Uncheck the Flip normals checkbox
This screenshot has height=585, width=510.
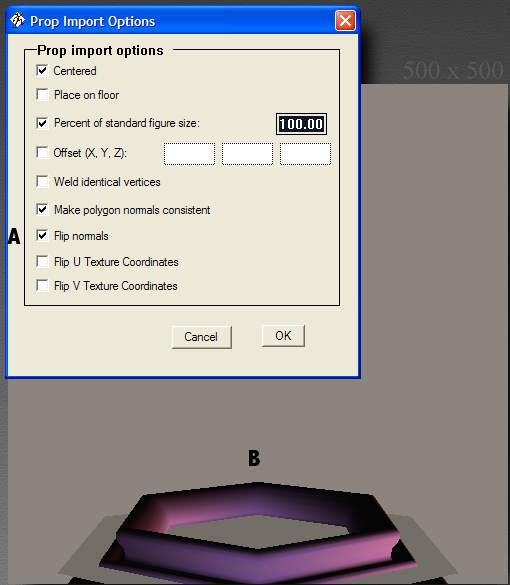(x=42, y=235)
